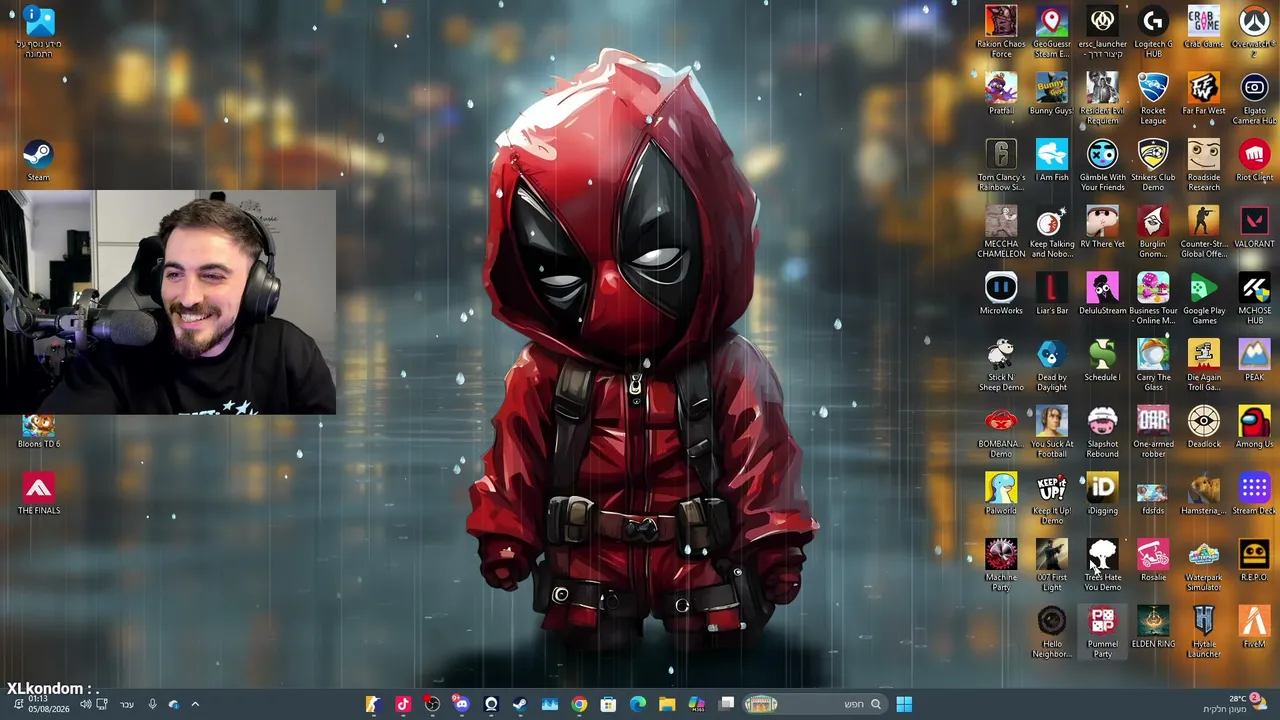Select THE FINALS desktop icon

[x=38, y=494]
